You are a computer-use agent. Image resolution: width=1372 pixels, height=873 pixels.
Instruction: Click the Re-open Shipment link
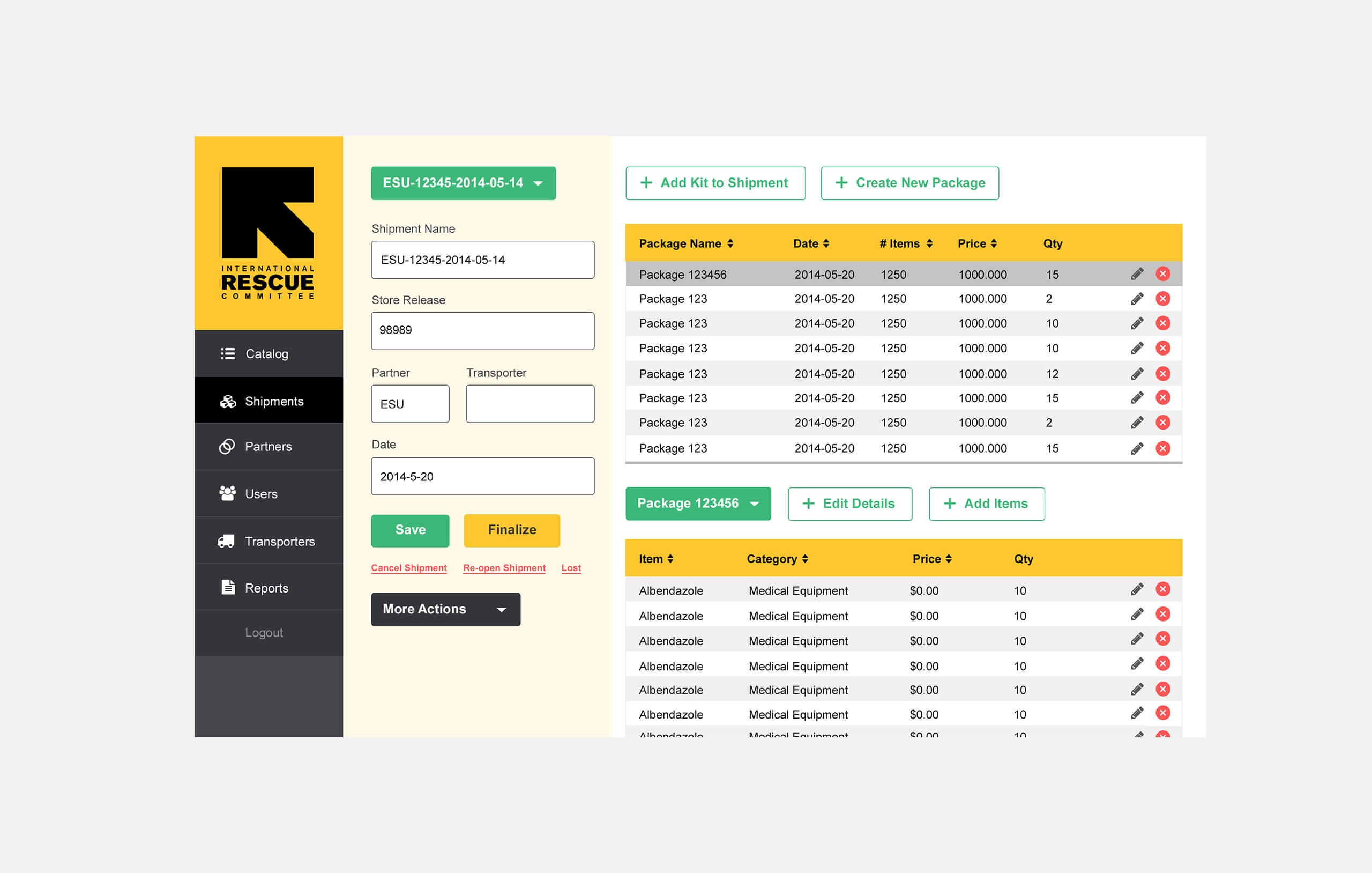pyautogui.click(x=502, y=569)
